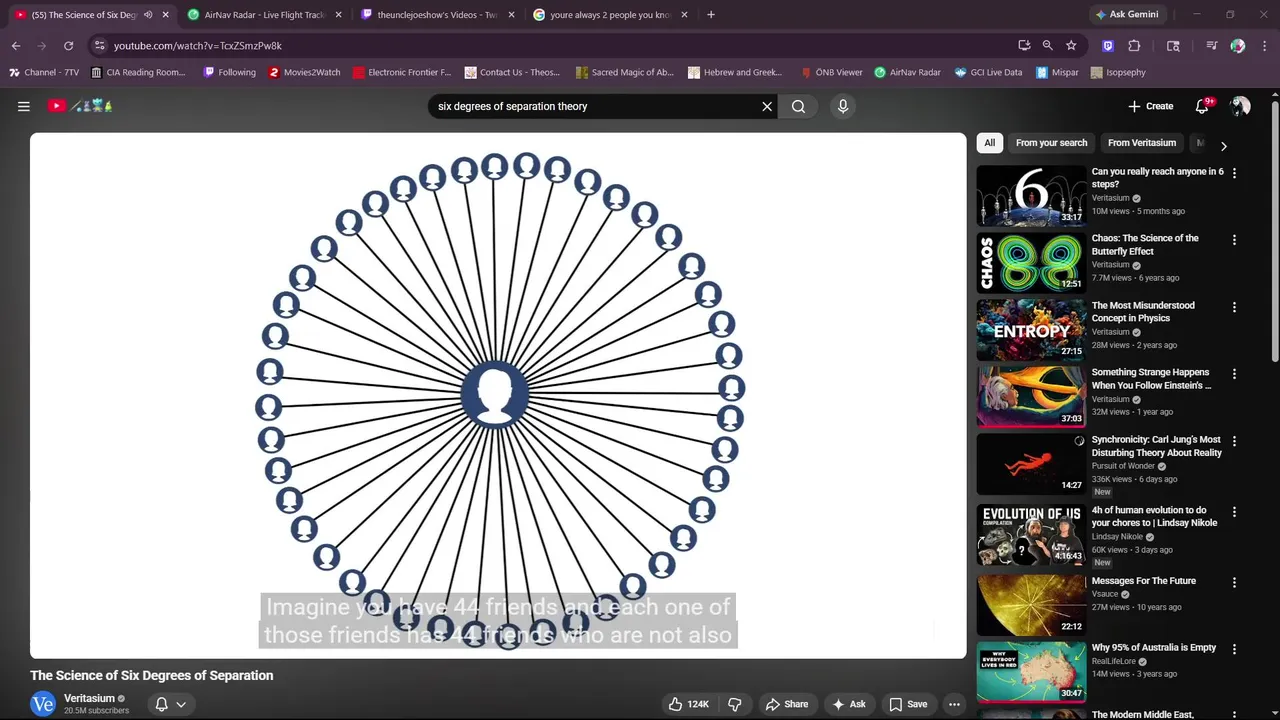This screenshot has height=720, width=1280.
Task: Open more actions ellipsis below video
Action: click(954, 704)
